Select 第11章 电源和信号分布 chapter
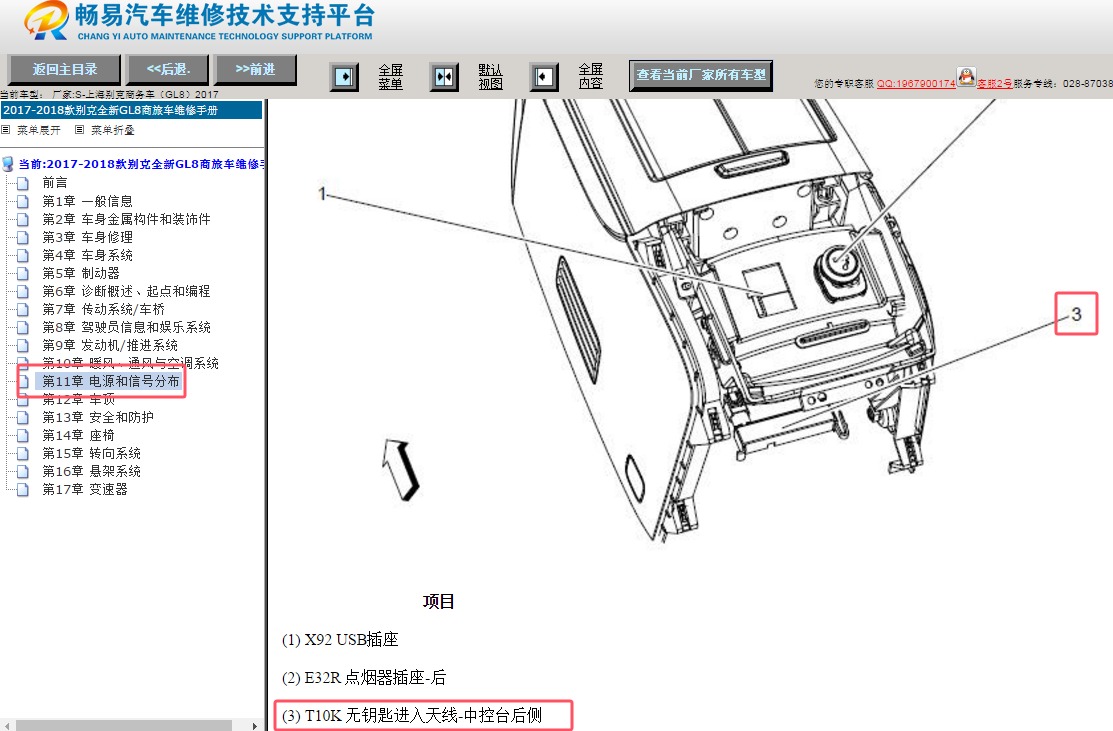The width and height of the screenshot is (1113, 731). (110, 381)
